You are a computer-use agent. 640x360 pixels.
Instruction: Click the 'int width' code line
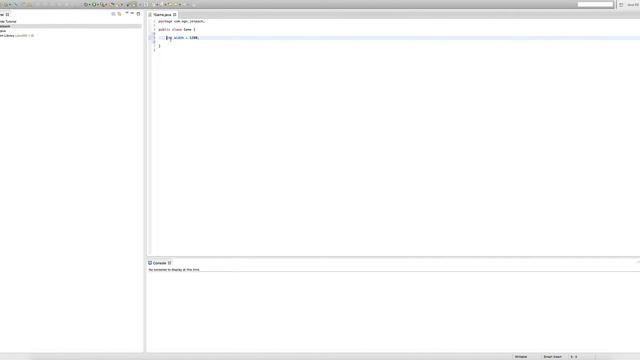pos(182,38)
